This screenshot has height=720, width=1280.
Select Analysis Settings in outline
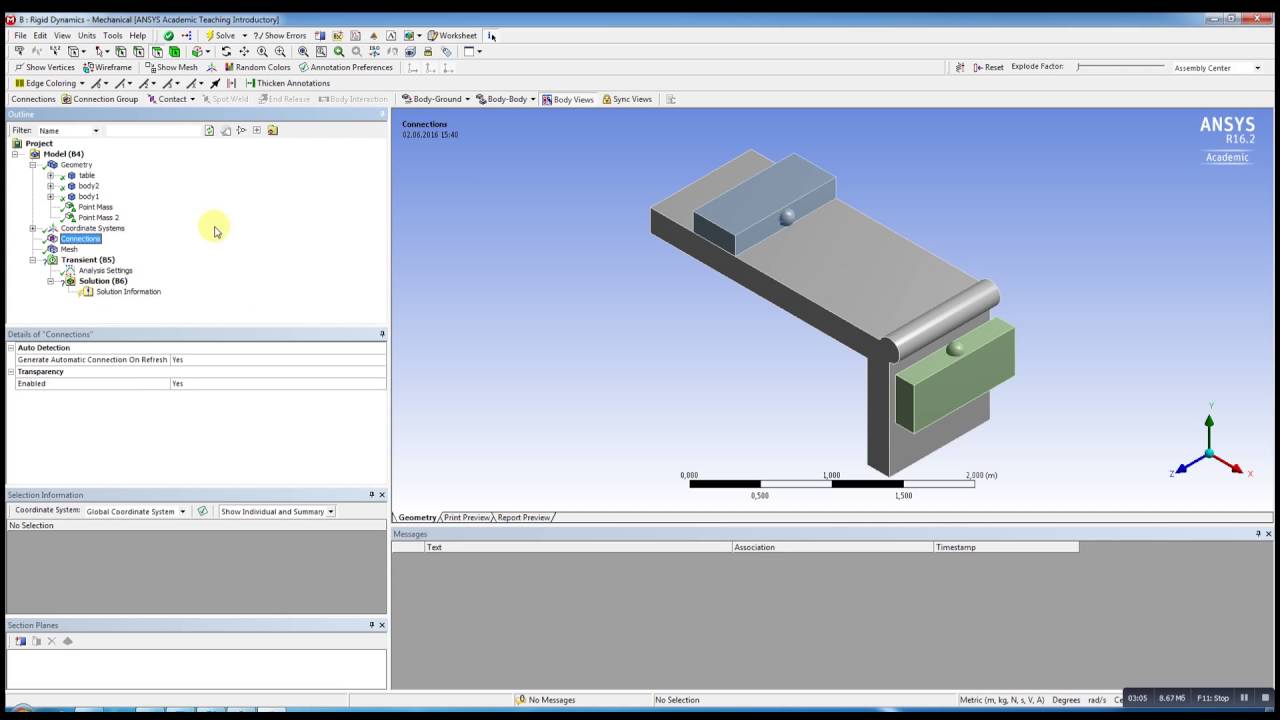tap(105, 271)
